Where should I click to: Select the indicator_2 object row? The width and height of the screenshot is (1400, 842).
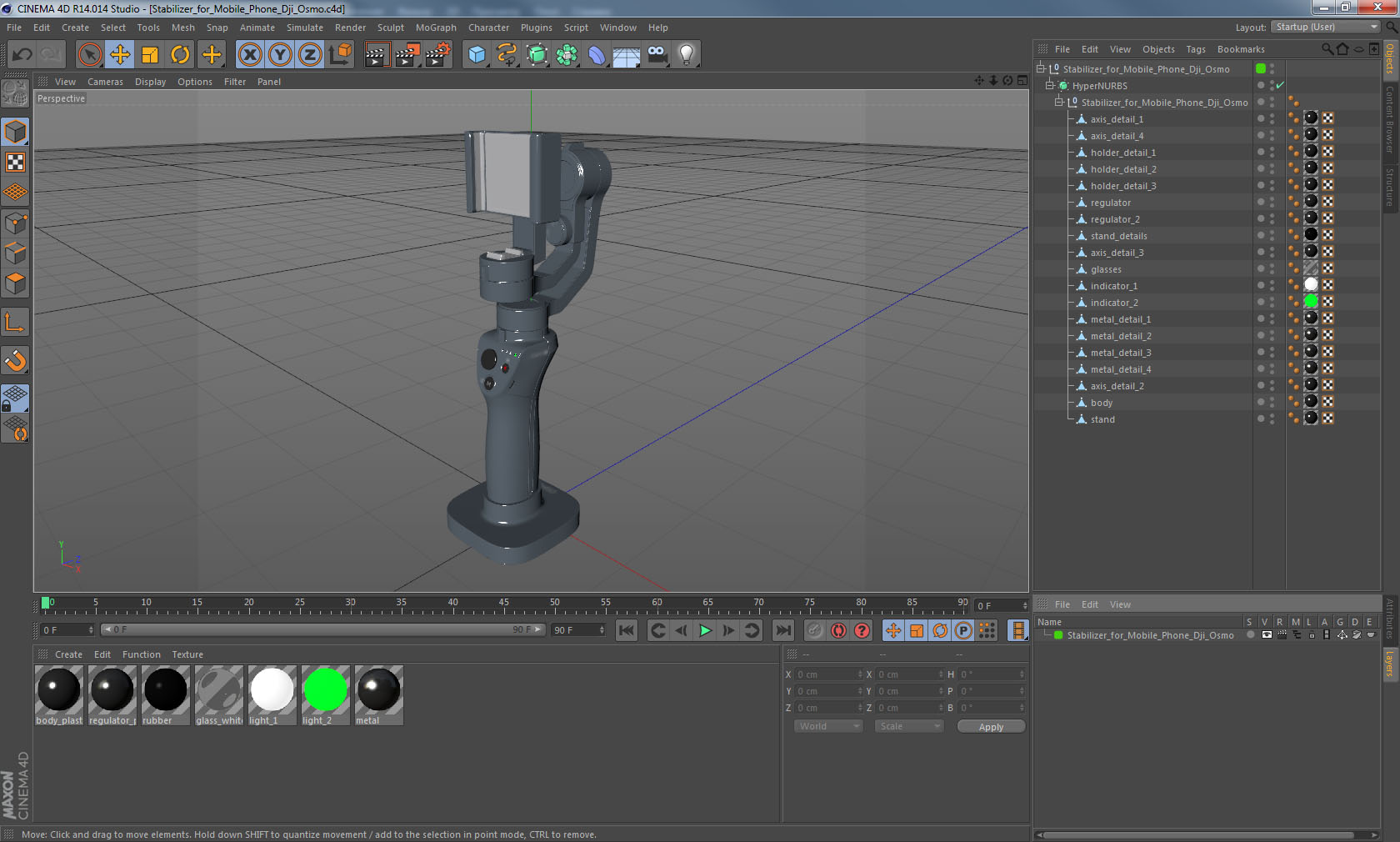pos(1114,303)
